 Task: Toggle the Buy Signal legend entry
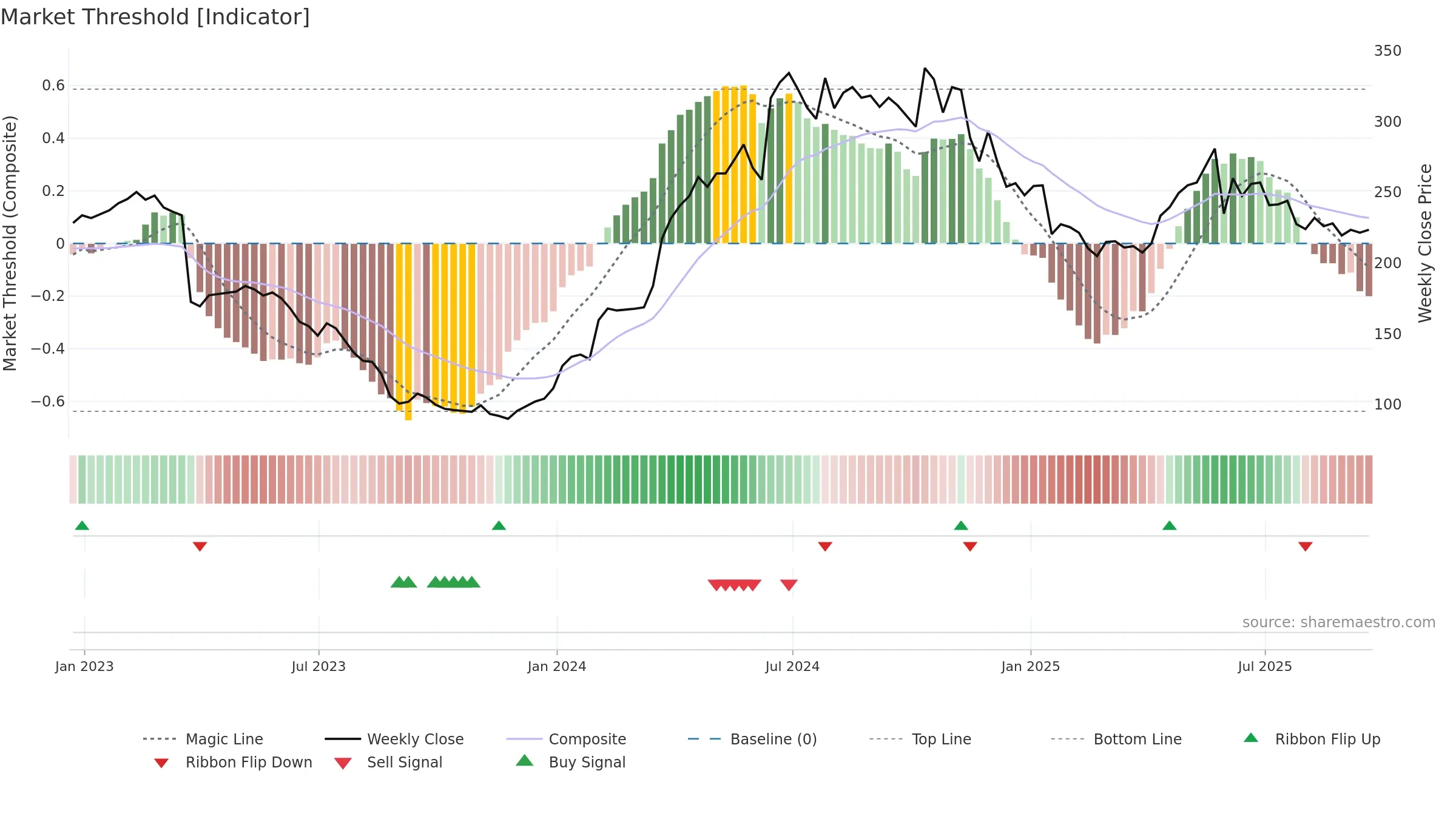(570, 762)
